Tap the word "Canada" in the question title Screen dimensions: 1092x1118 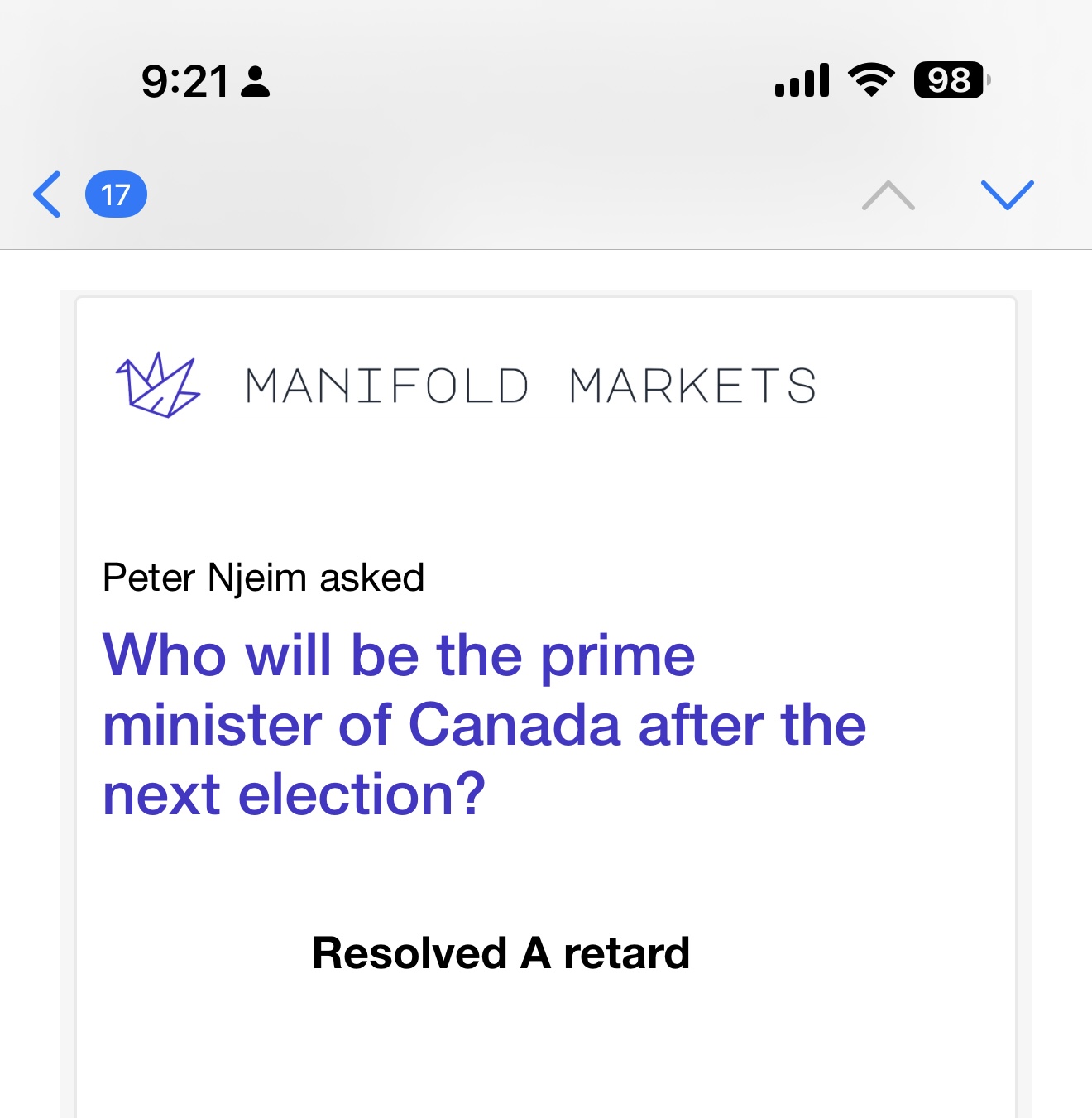tap(514, 725)
